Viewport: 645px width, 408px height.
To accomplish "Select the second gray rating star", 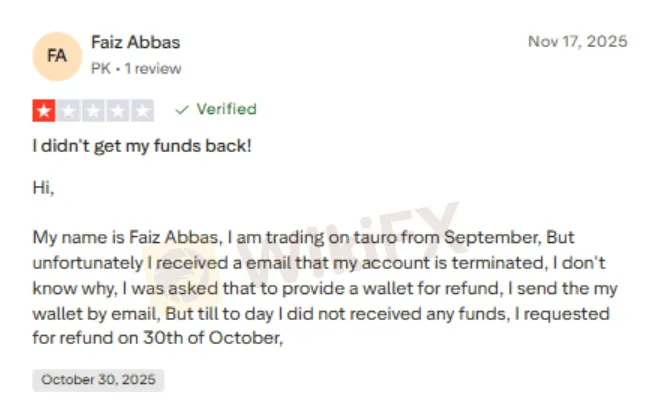I will click(69, 110).
